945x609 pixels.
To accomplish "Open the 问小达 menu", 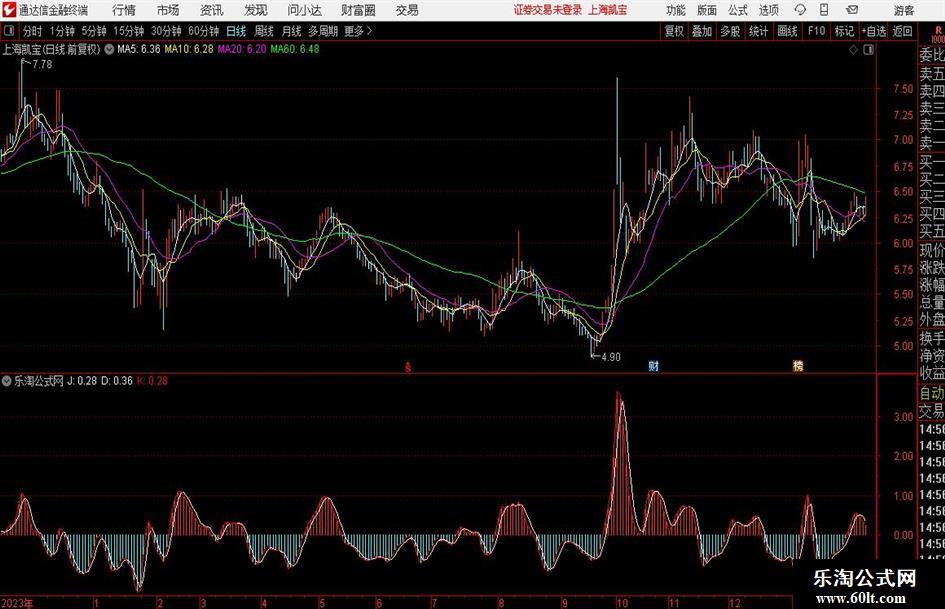I will click(x=304, y=10).
